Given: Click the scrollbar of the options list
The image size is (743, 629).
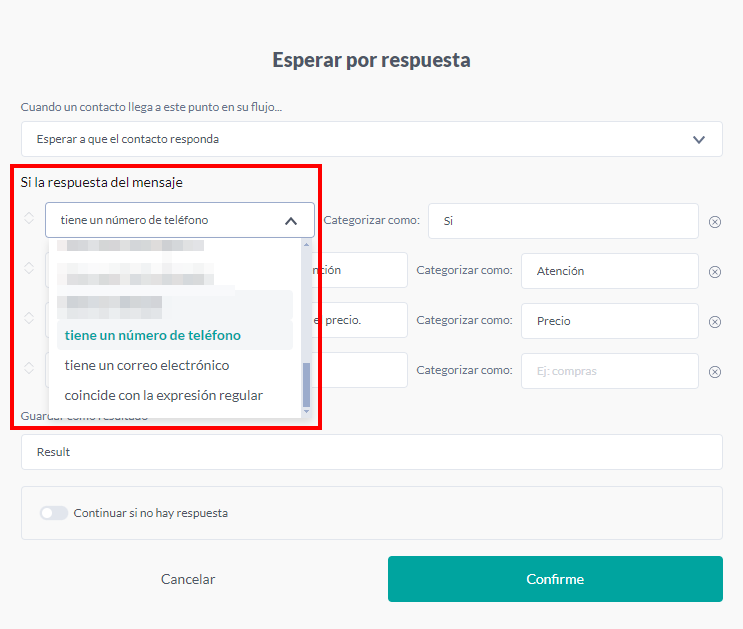Looking at the screenshot, I should coord(306,385).
